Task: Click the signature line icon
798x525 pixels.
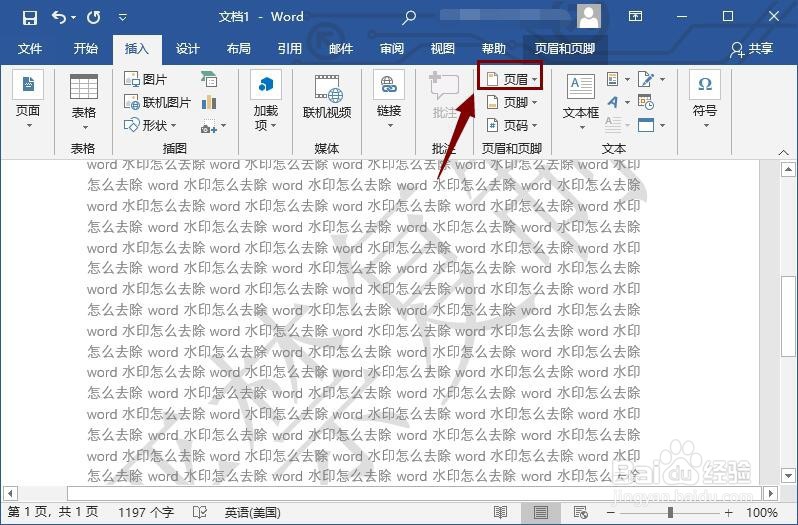Action: point(646,79)
